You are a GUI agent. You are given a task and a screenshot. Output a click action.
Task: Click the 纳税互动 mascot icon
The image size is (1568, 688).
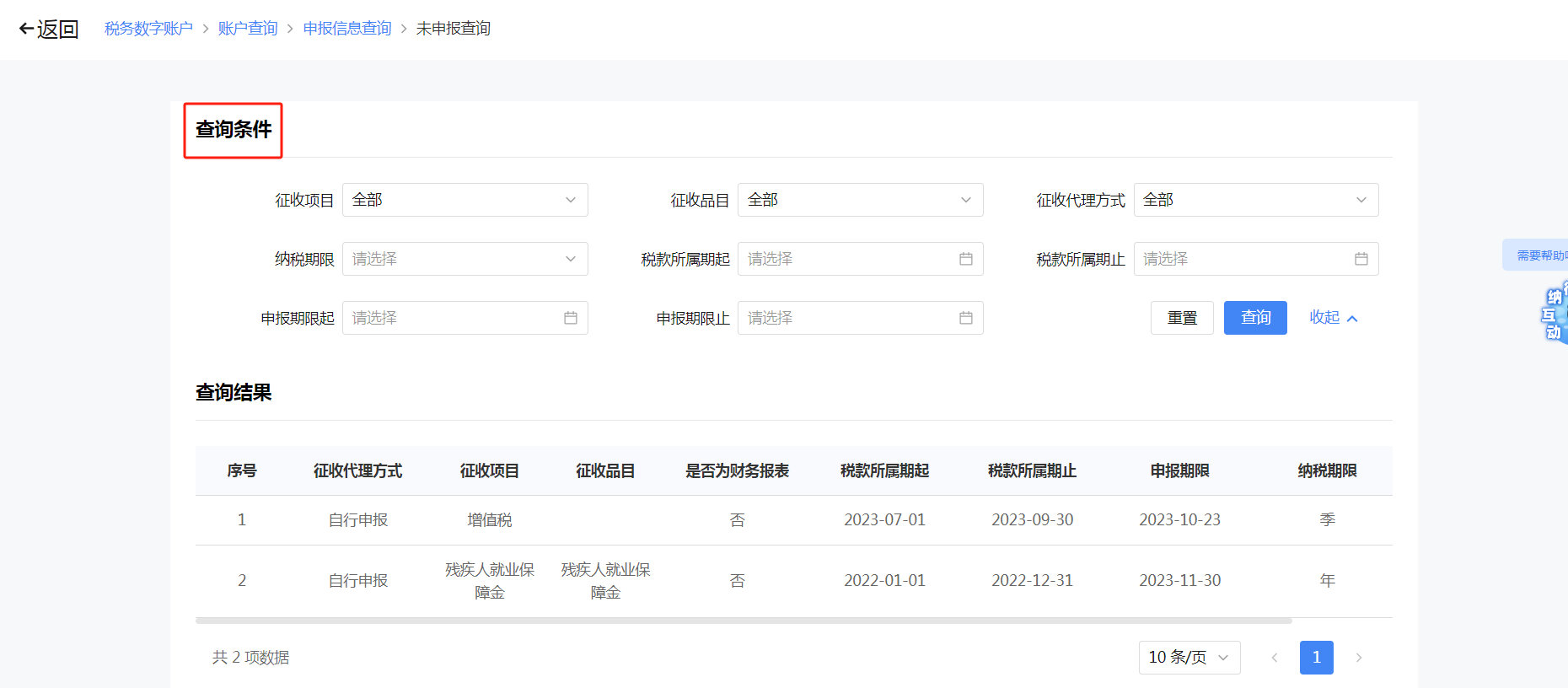pos(1554,314)
